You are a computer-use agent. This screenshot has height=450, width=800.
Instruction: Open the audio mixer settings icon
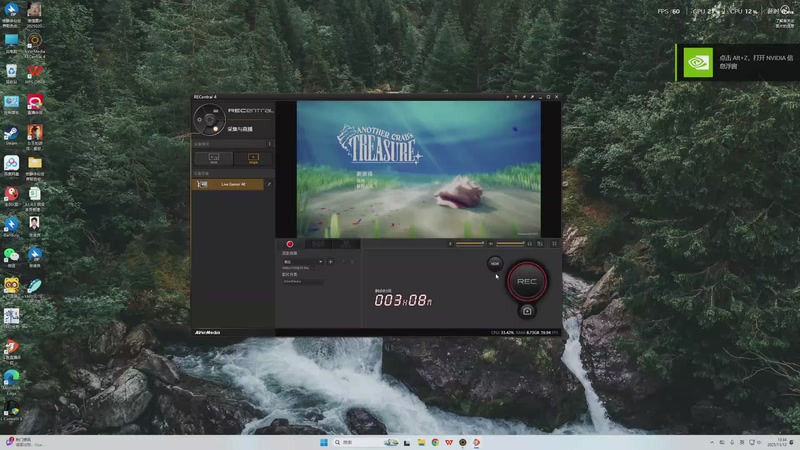click(540, 244)
